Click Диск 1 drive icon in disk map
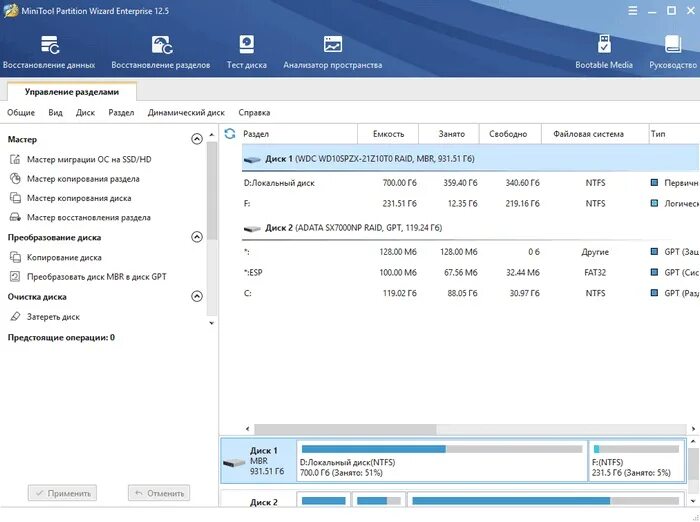Viewport: 700px width, 522px height. (234, 462)
